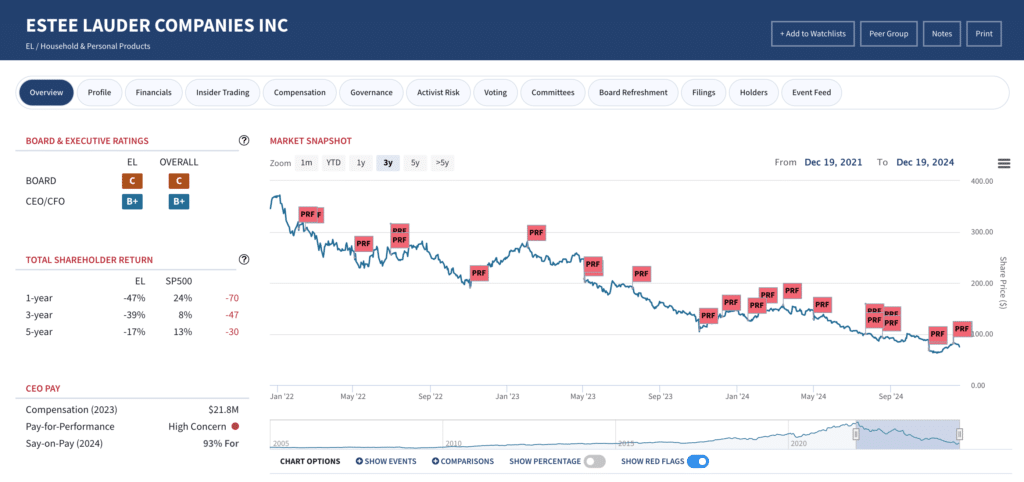The width and height of the screenshot is (1024, 482).
Task: Click Comparisons option
Action: 462,461
